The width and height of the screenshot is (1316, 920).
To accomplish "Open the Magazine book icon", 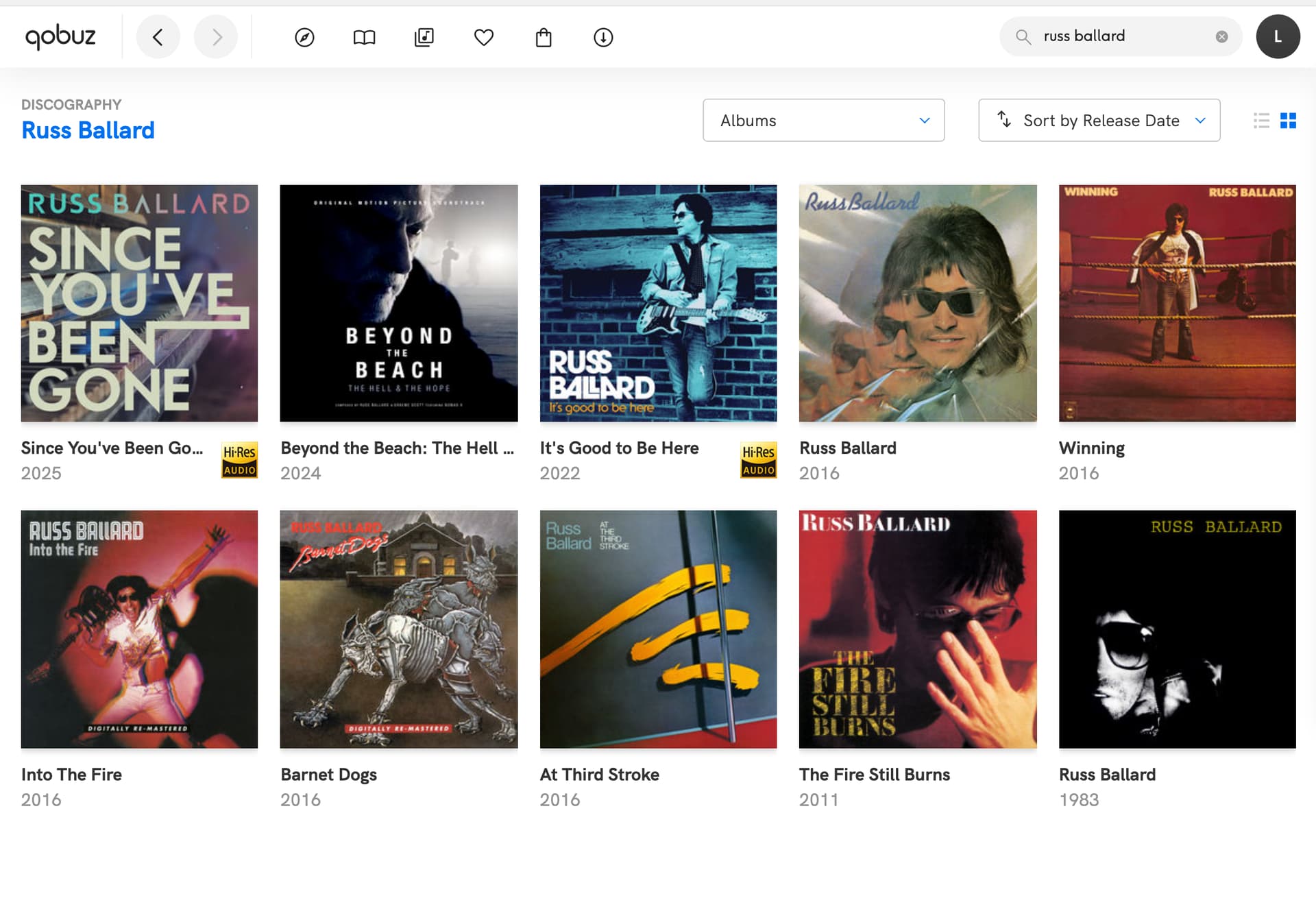I will tap(364, 37).
